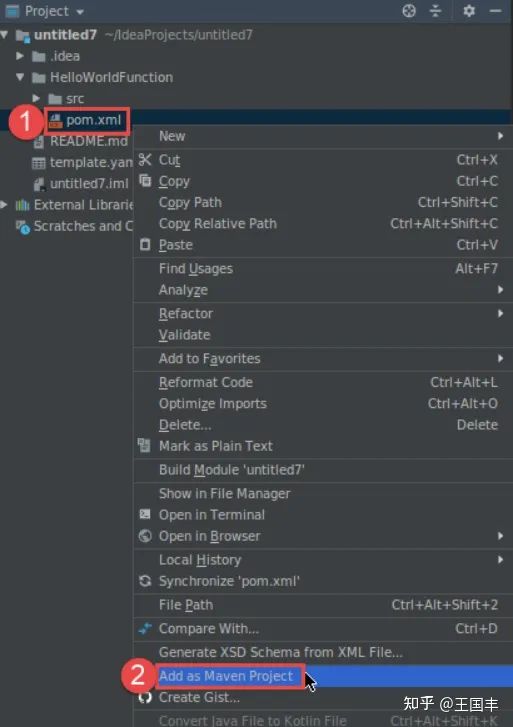Click the Copy icon in context menu

coord(145,180)
